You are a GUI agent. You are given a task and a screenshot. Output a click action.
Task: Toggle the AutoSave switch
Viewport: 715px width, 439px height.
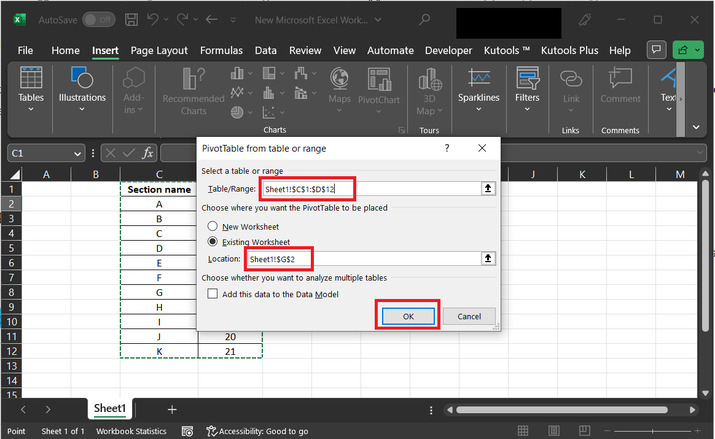97,19
